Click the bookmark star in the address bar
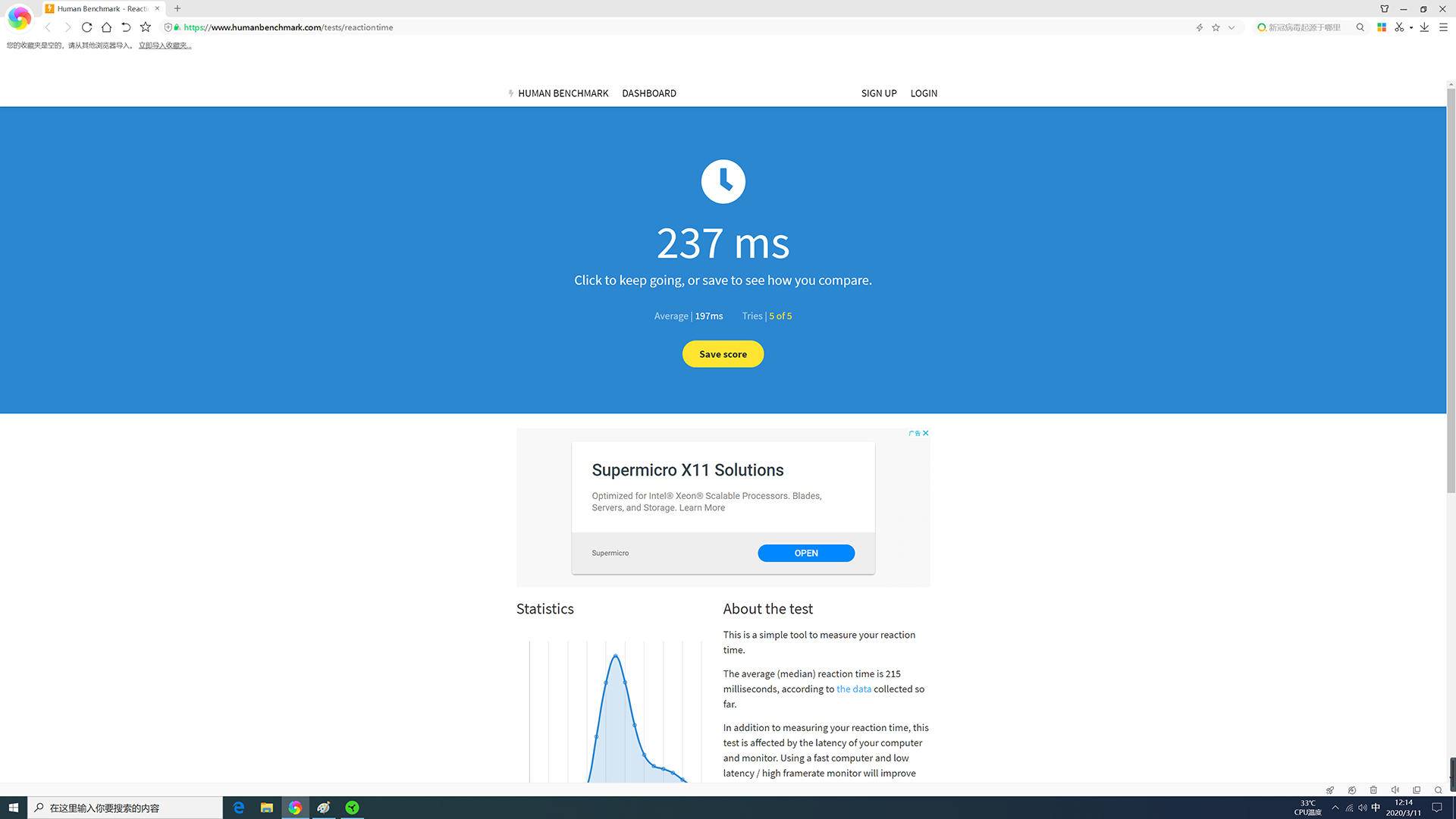The image size is (1456, 819). (x=1216, y=27)
